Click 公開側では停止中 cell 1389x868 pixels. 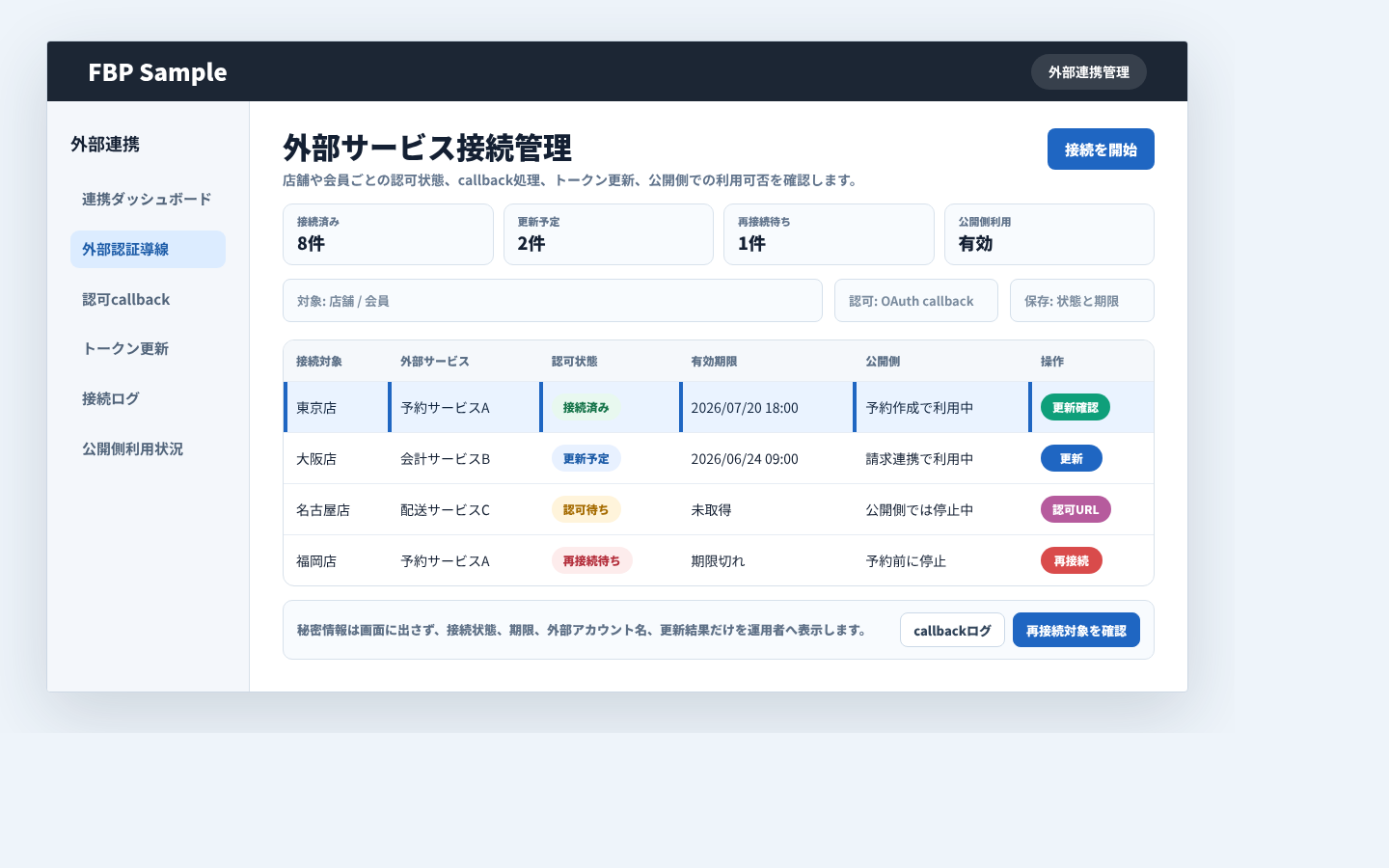(941, 509)
